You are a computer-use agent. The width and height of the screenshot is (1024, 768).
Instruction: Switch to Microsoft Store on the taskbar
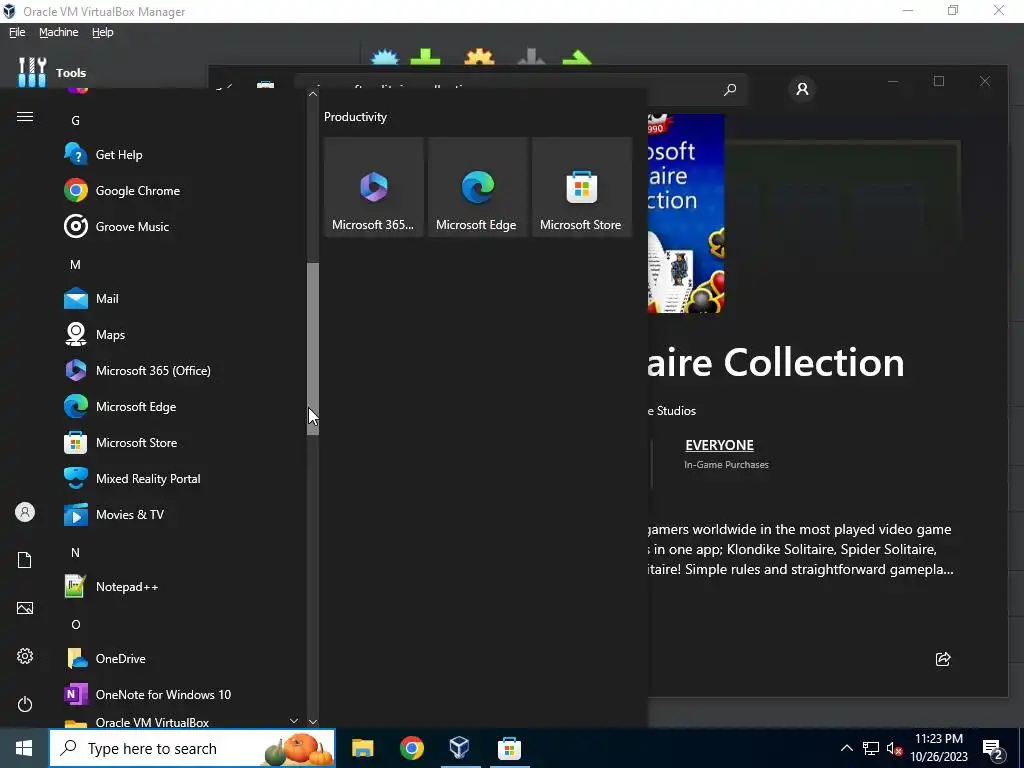509,748
